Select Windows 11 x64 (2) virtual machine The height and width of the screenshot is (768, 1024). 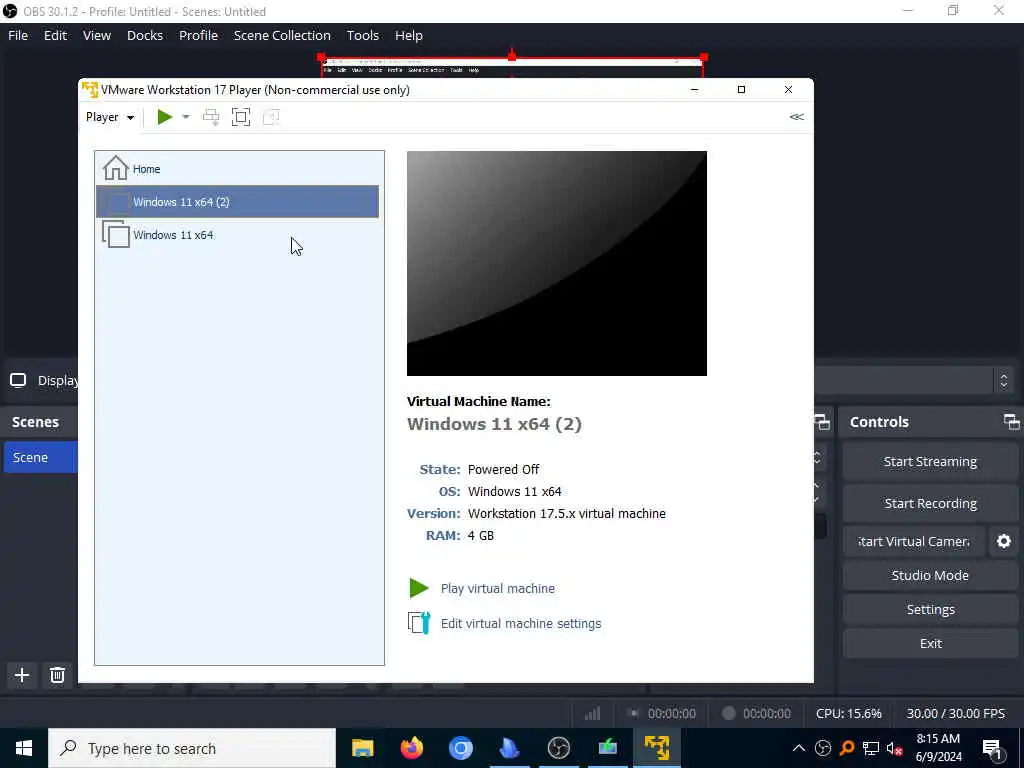[238, 202]
